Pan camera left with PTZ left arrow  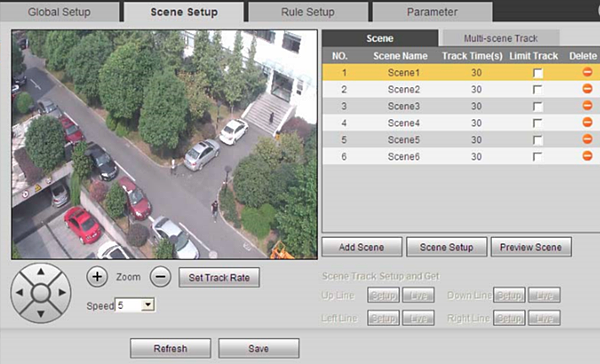20,293
